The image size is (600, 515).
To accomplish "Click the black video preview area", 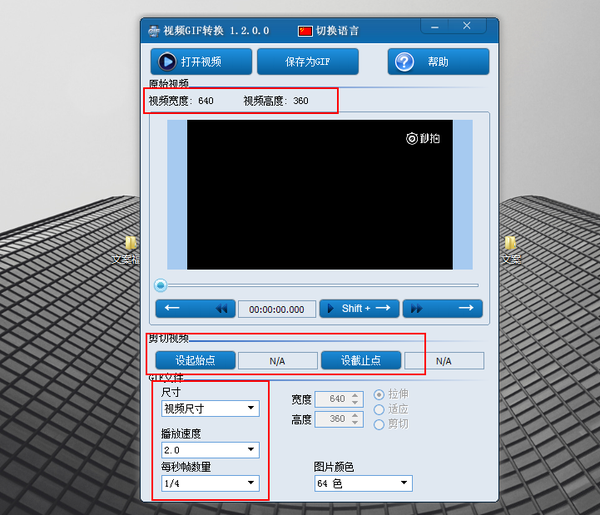I will [320, 195].
